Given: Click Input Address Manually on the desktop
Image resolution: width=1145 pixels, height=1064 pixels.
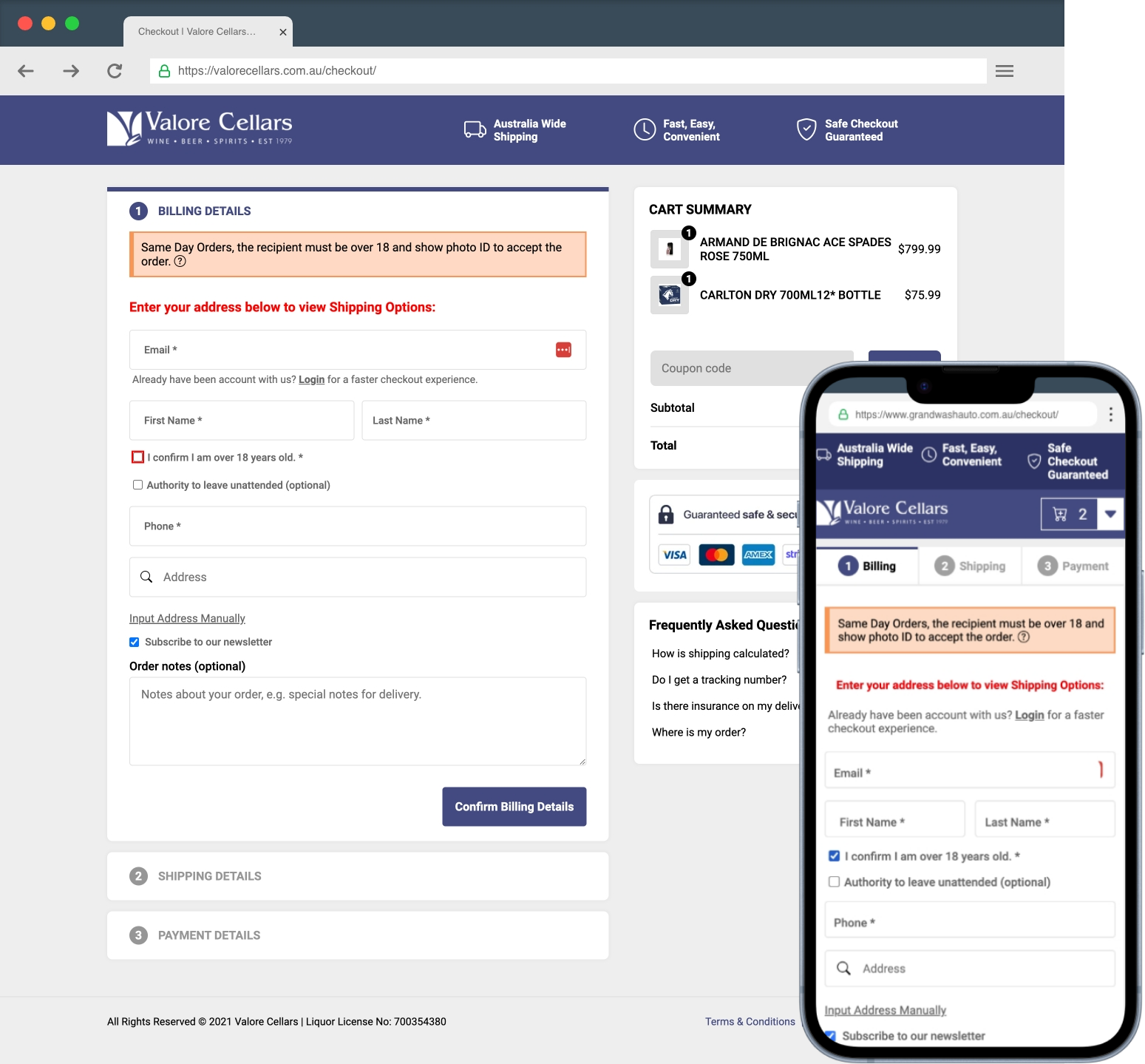Looking at the screenshot, I should (x=187, y=618).
